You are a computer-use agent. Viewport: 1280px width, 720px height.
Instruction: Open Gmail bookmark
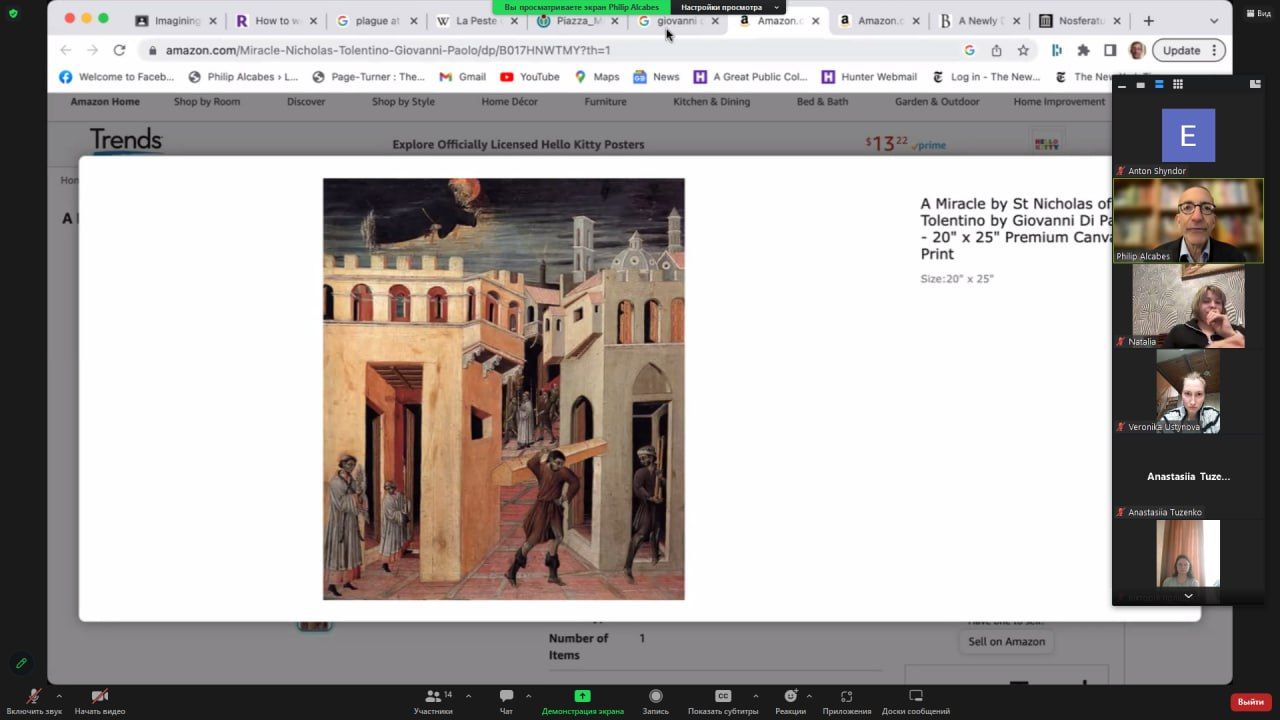point(462,77)
